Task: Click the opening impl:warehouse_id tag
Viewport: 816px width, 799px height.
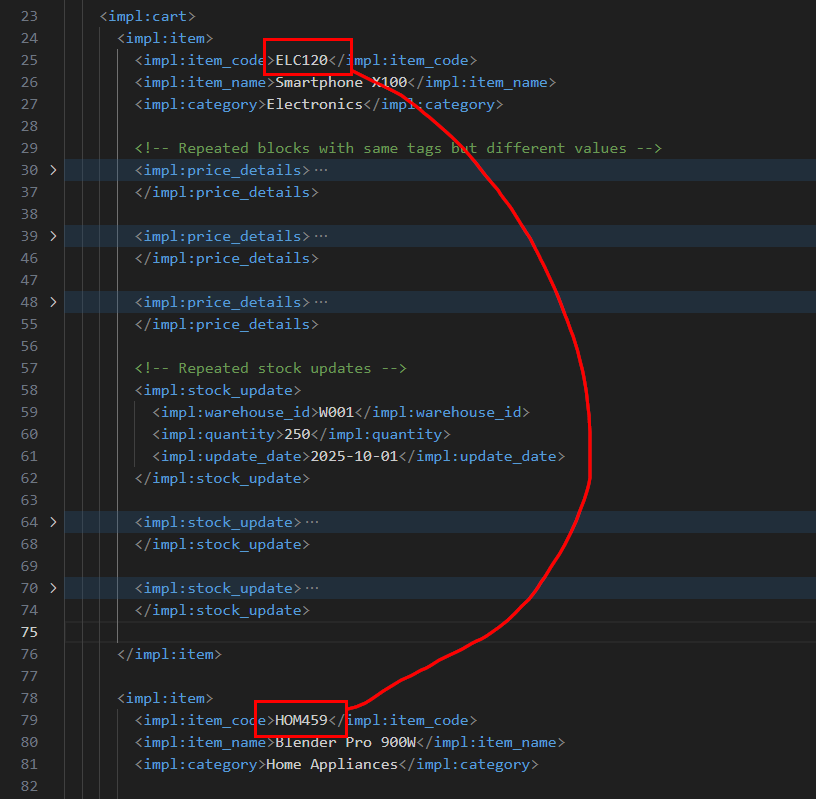Action: (236, 412)
